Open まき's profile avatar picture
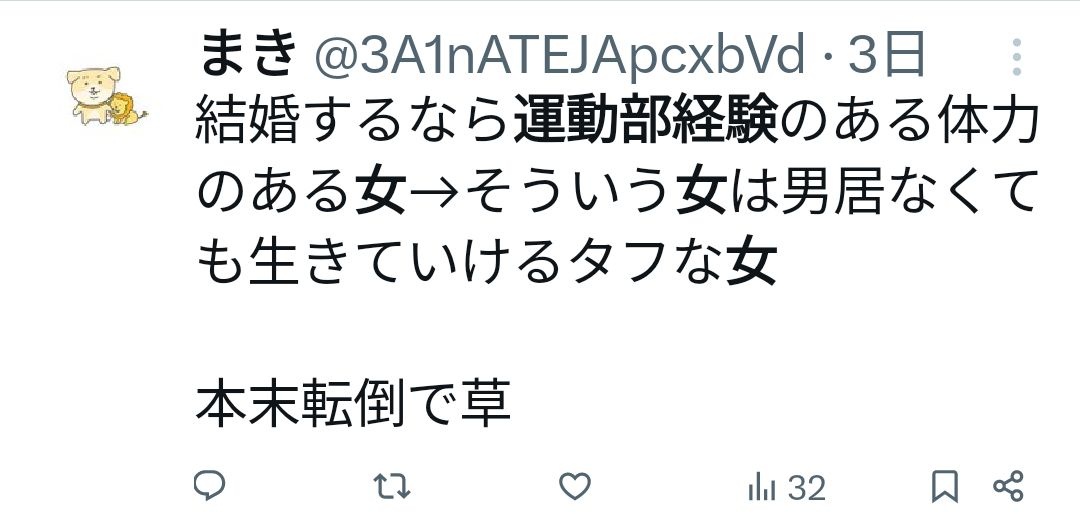Screen dimensions: 1080x514 [x=107, y=96]
